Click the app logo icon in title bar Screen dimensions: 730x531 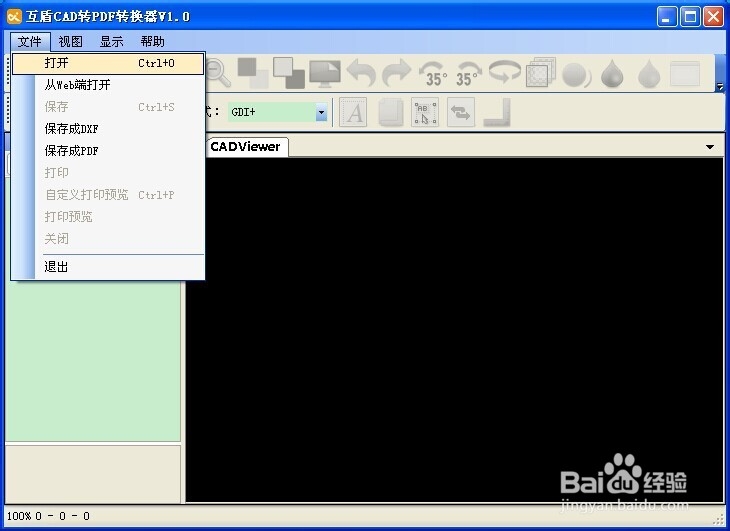(14, 17)
